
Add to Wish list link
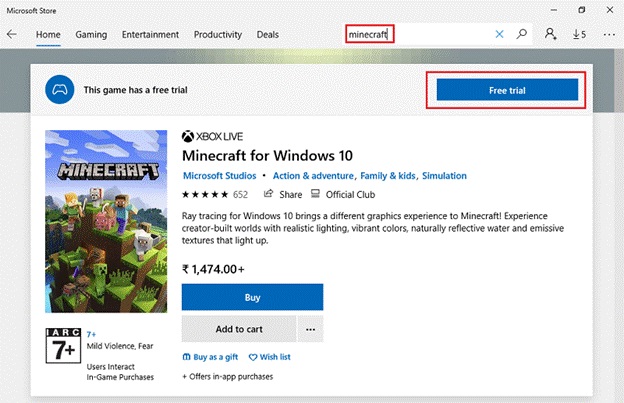pyautogui.click(x=275, y=357)
